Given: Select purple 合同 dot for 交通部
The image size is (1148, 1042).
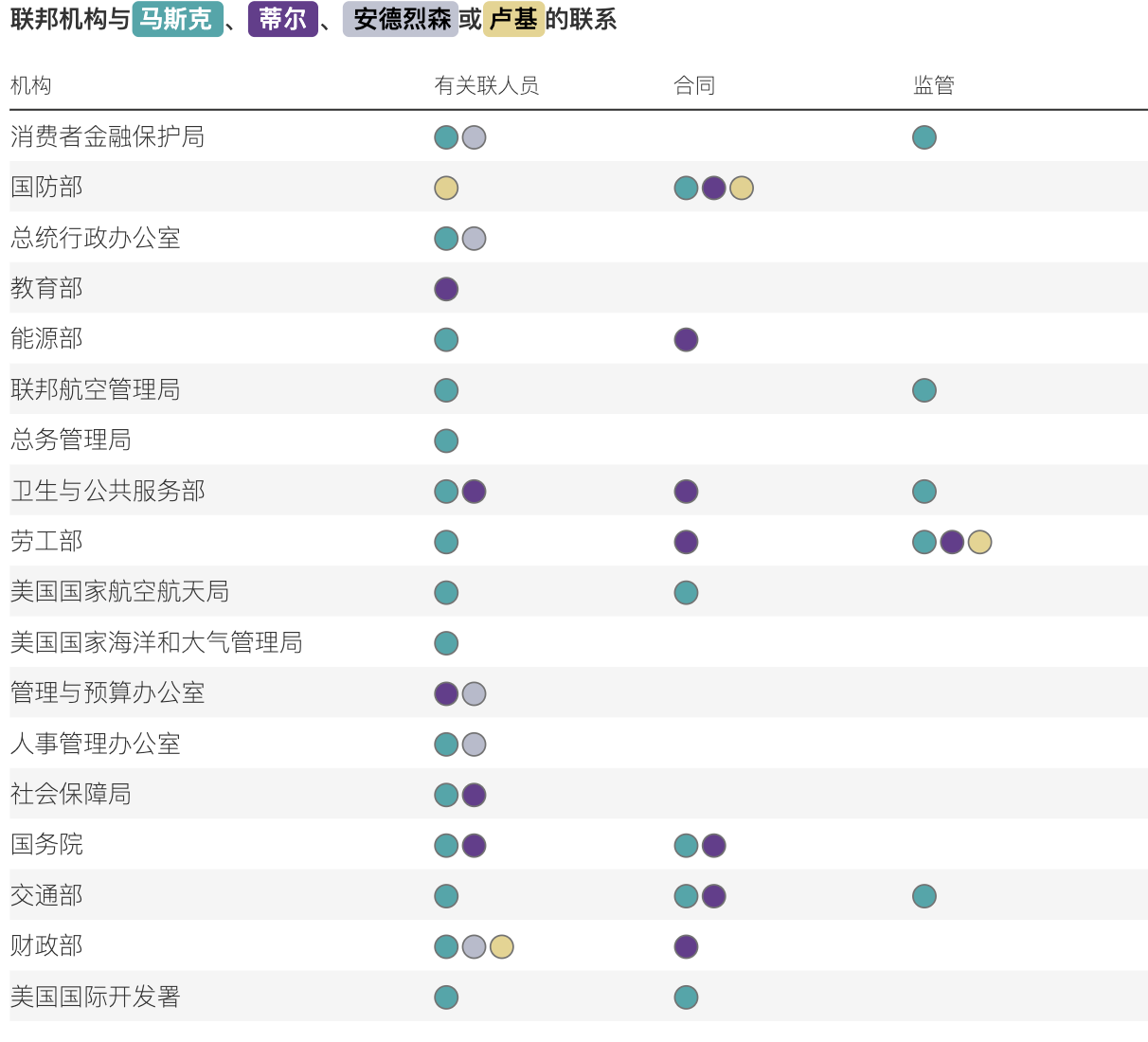Looking at the screenshot, I should click(713, 896).
